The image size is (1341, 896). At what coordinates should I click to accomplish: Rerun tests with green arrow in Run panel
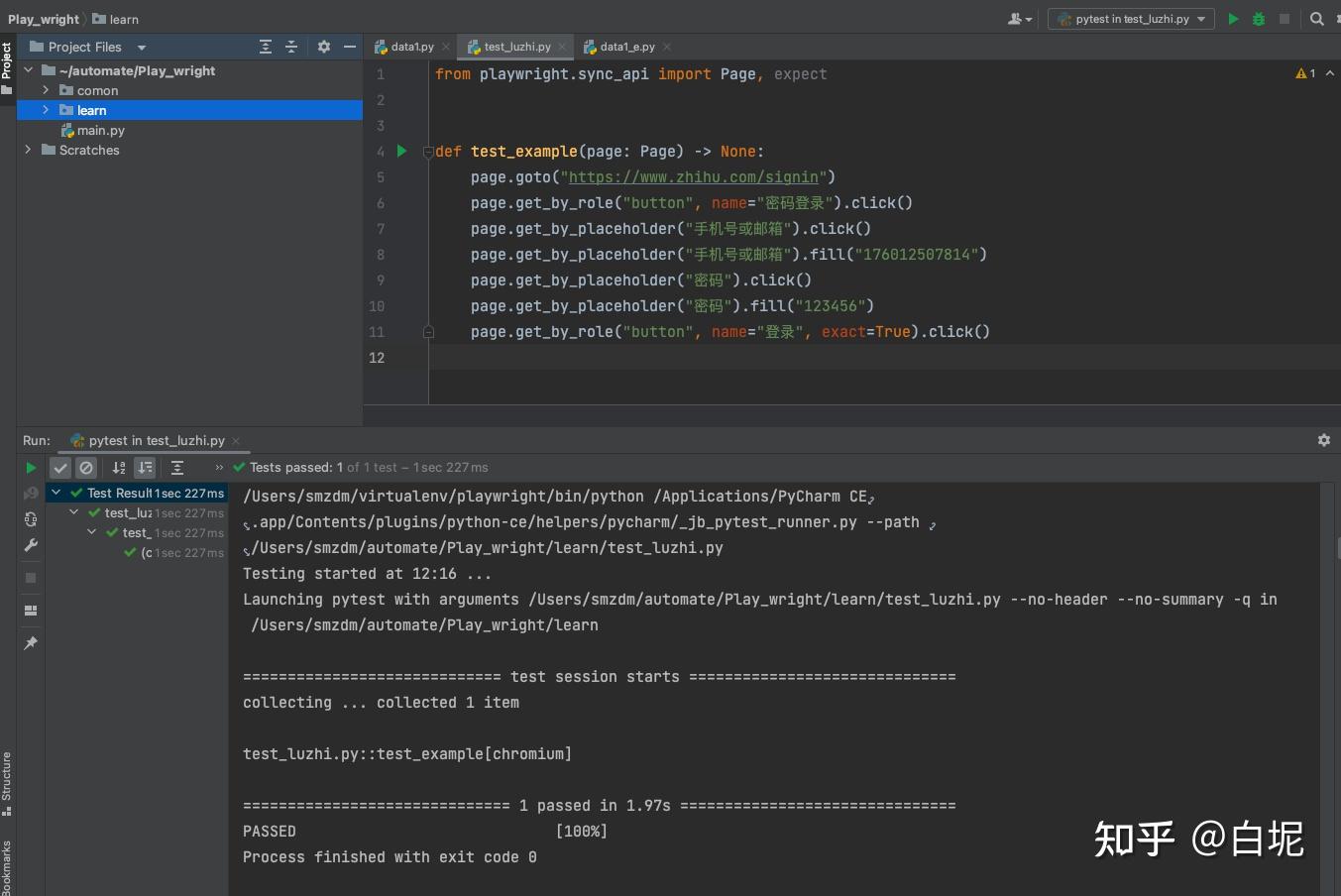[31, 468]
